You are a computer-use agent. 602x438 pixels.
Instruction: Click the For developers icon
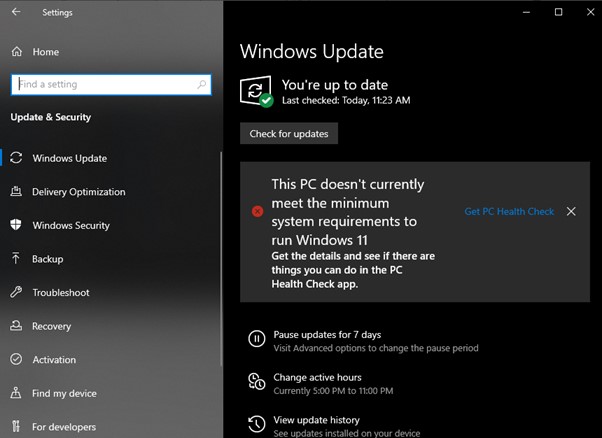[16, 426]
